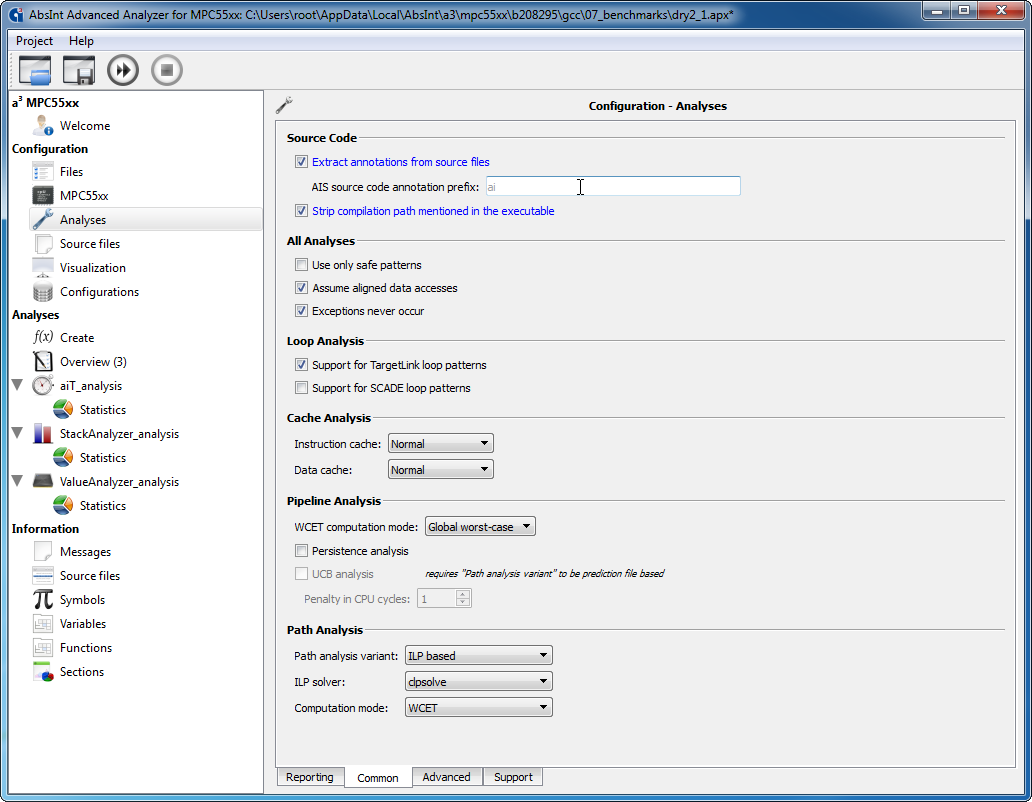Click the aiT_analysis stopwatch icon
The width and height of the screenshot is (1032, 802).
(x=43, y=386)
